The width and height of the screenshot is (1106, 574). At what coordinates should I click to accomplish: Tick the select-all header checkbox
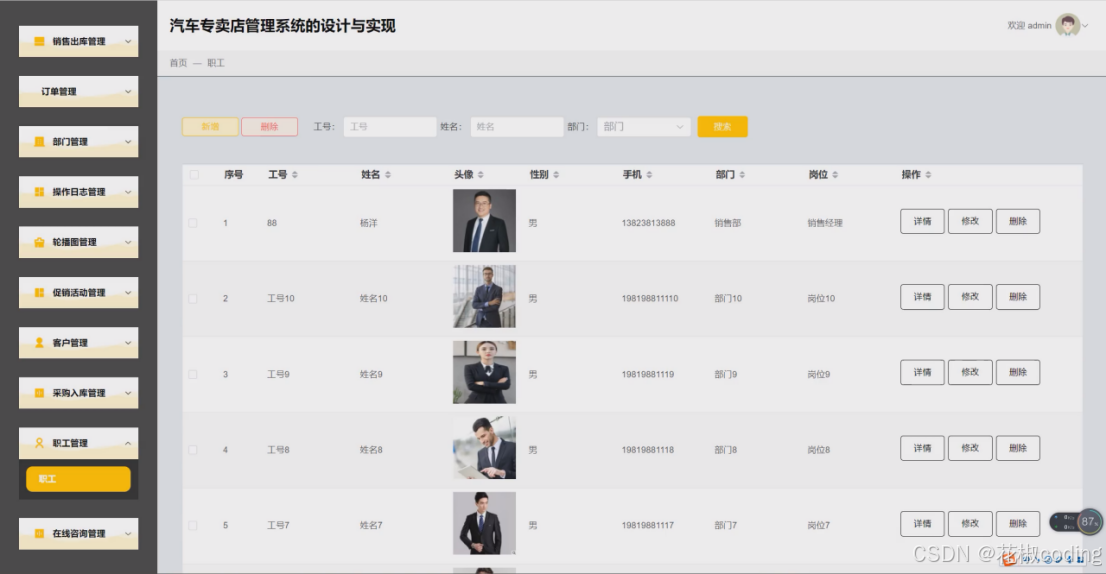194,175
